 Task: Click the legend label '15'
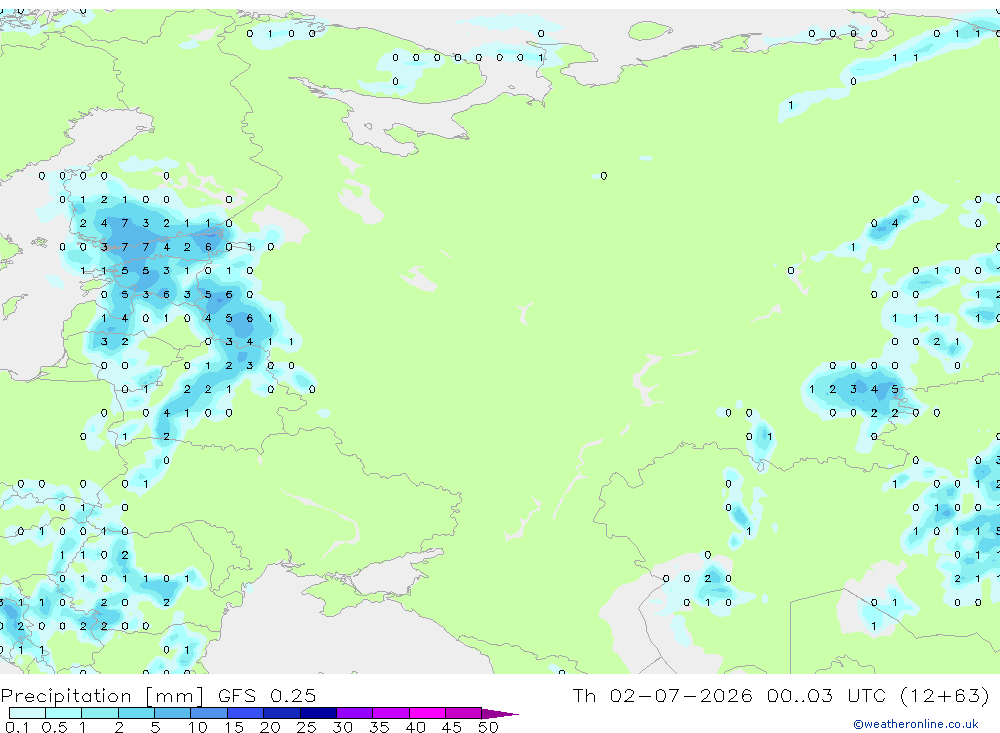(x=234, y=727)
